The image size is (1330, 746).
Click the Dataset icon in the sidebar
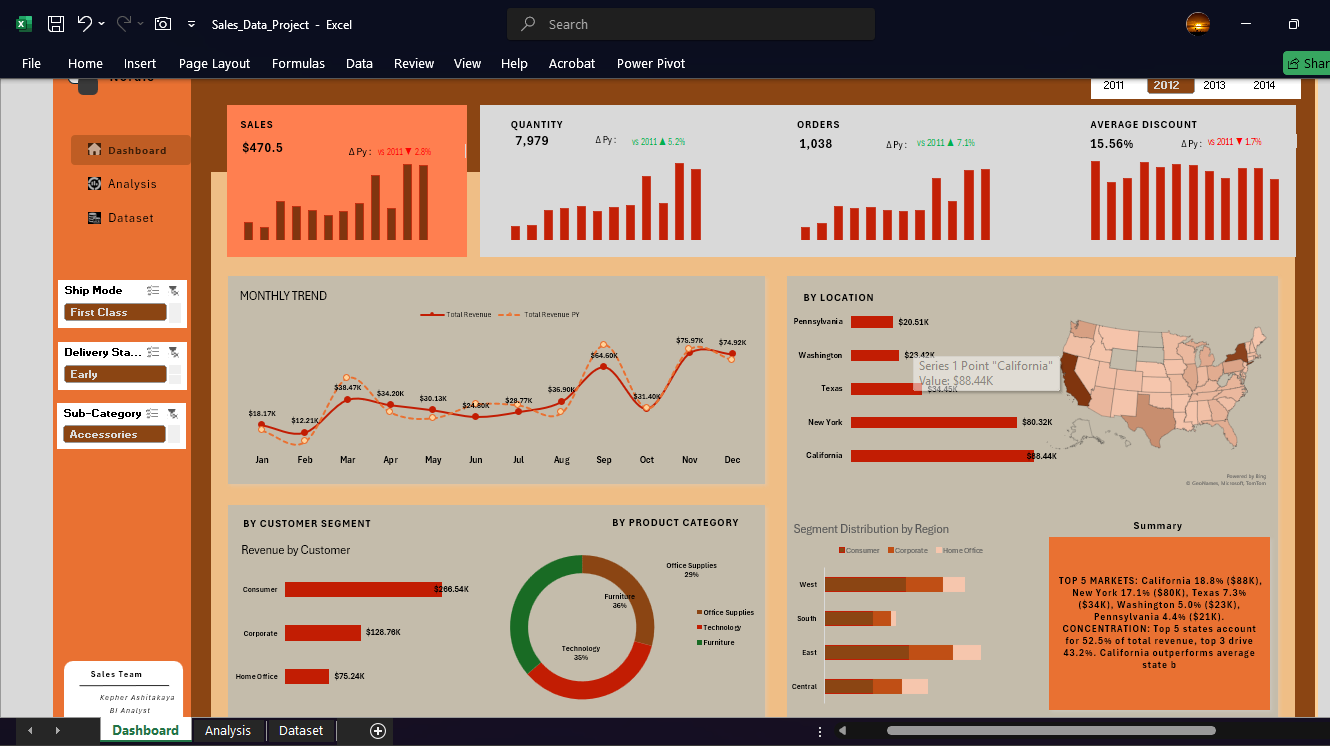tap(94, 218)
